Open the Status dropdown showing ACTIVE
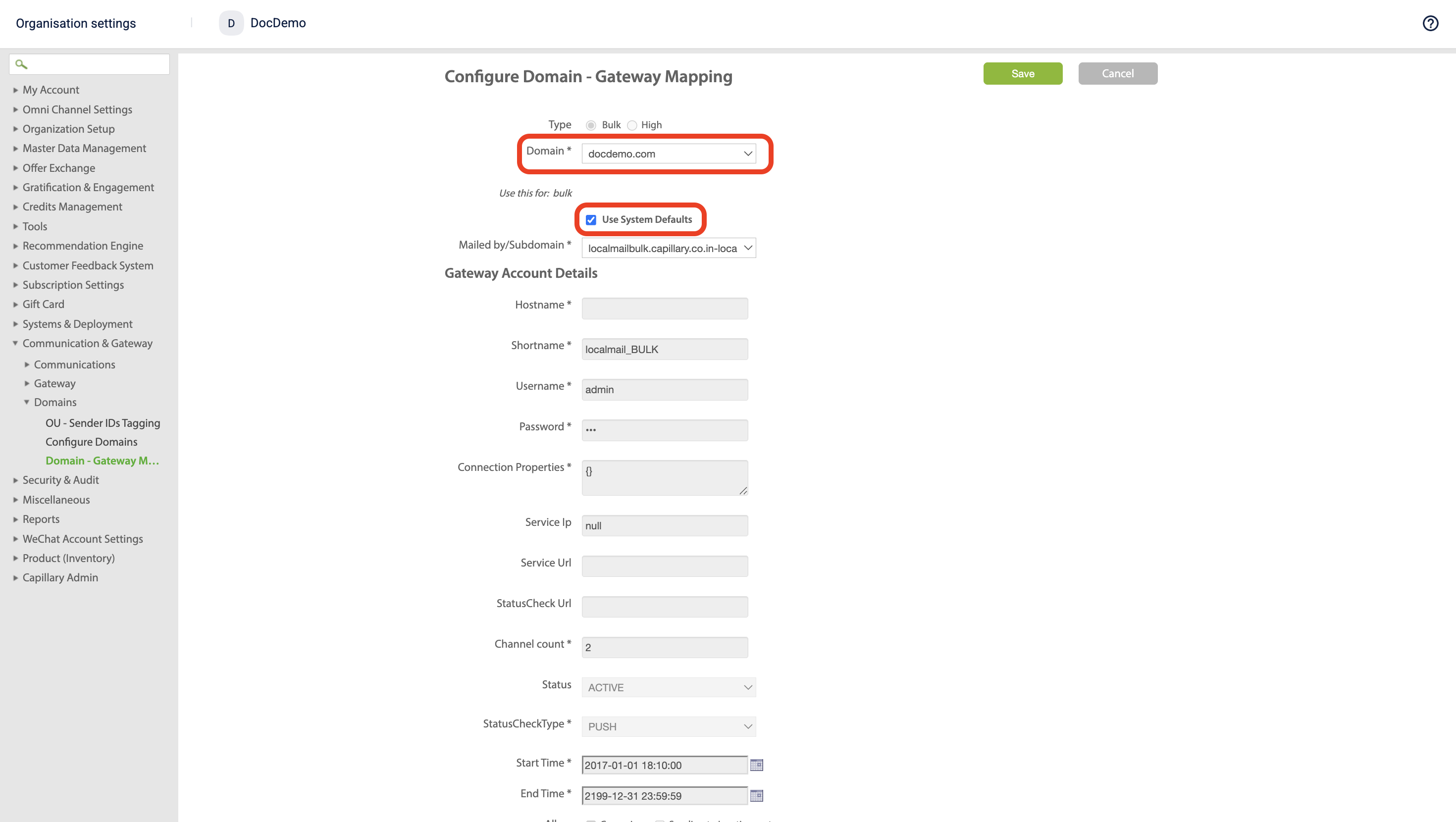Image resolution: width=1456 pixels, height=822 pixels. point(668,687)
